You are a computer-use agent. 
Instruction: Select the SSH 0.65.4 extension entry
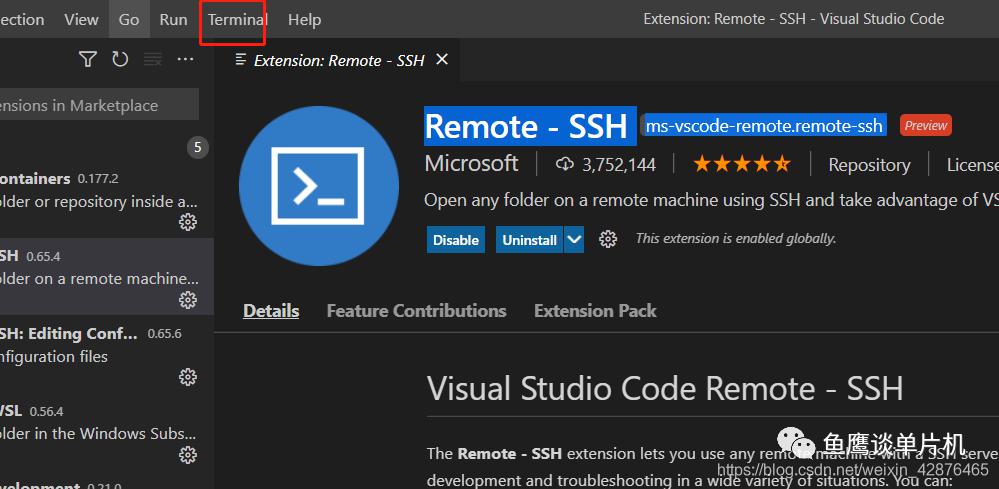point(107,277)
